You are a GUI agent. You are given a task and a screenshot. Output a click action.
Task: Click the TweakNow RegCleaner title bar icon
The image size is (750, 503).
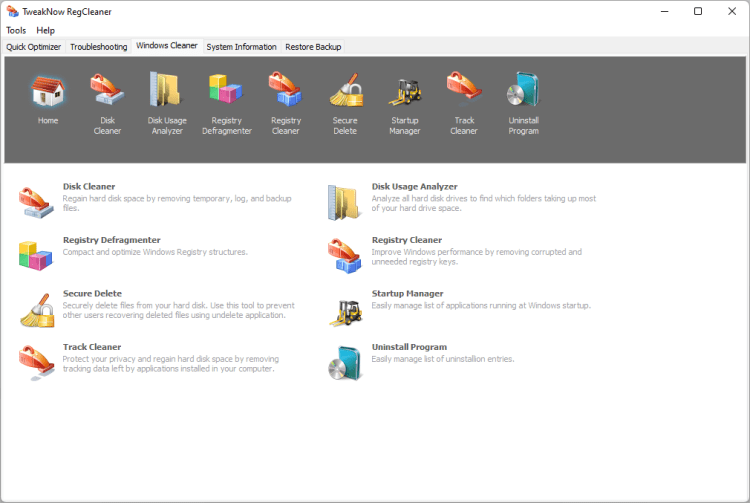pyautogui.click(x=12, y=11)
